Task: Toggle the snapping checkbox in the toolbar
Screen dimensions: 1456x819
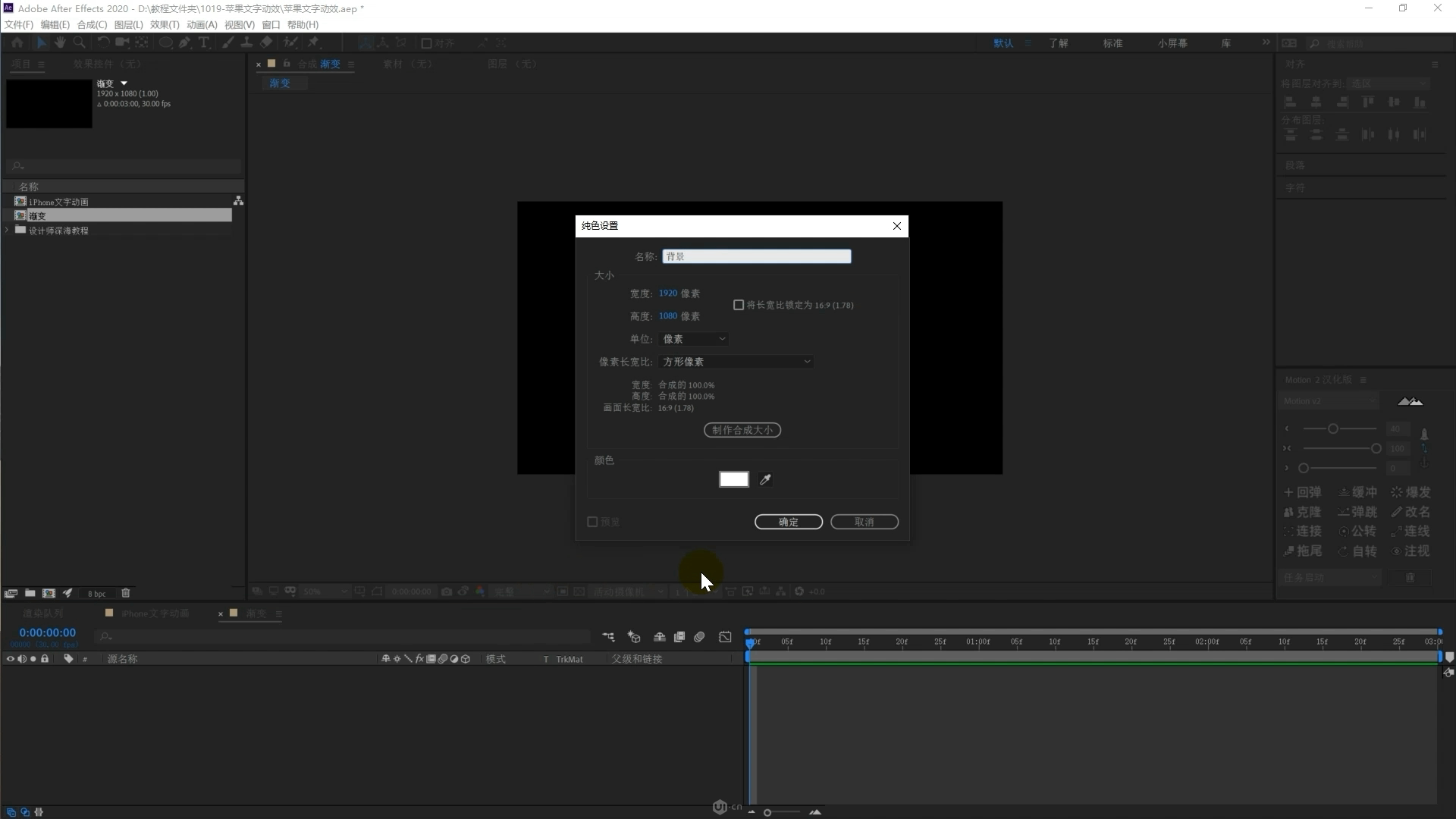Action: pos(426,43)
